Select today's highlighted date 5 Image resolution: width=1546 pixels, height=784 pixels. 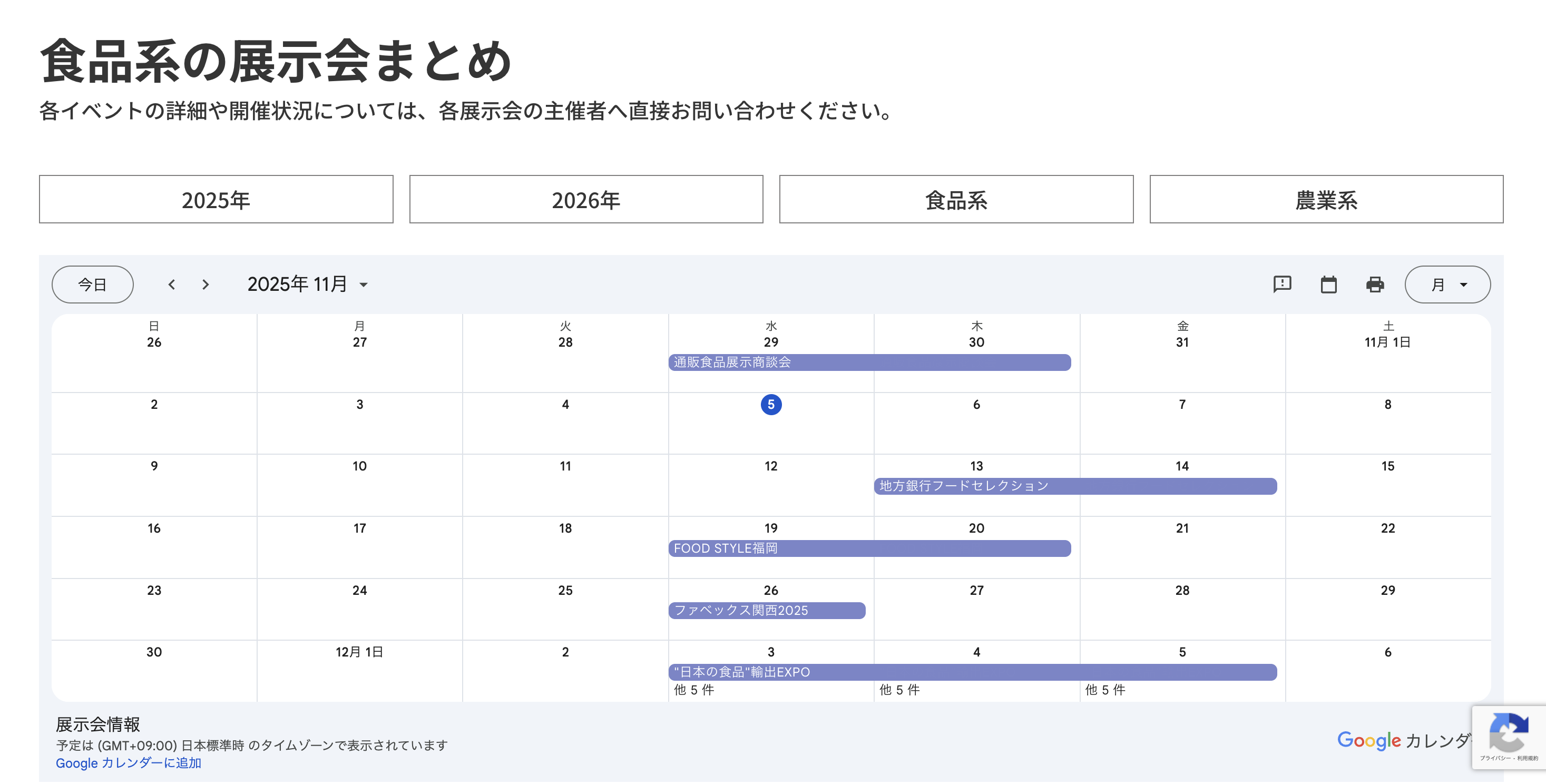coord(770,405)
